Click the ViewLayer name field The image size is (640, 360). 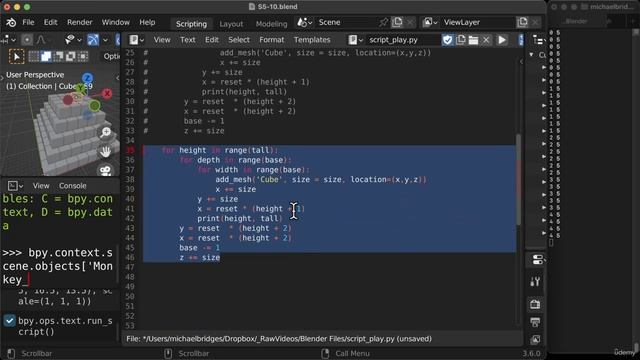click(x=478, y=22)
